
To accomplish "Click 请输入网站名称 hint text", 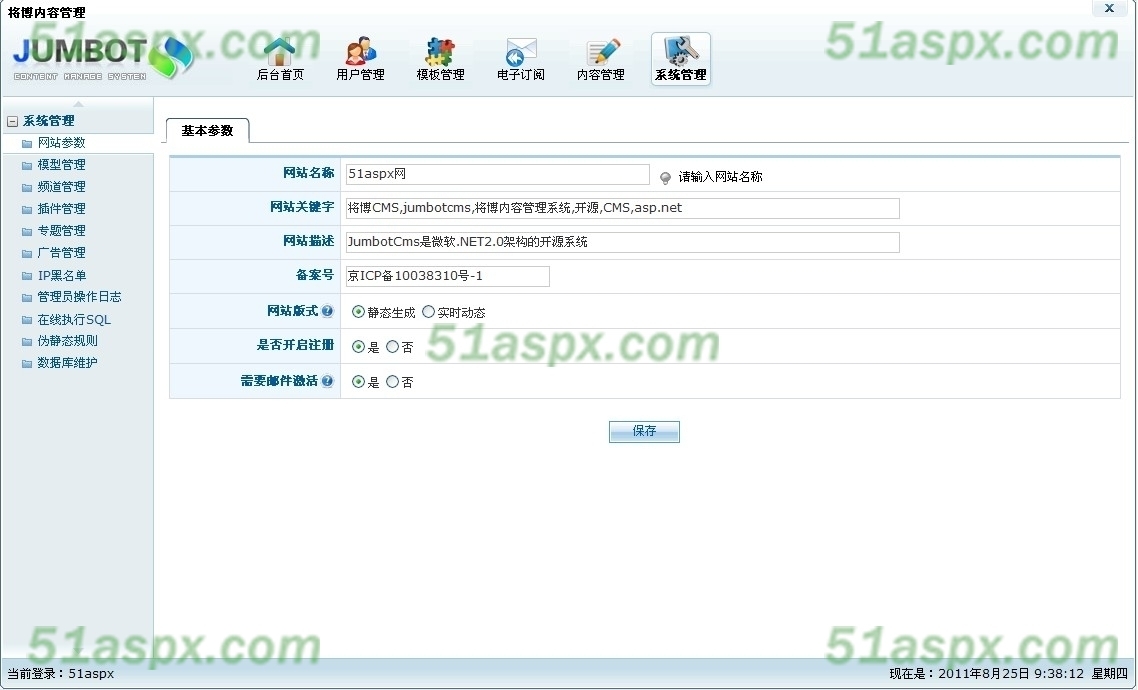I will pyautogui.click(x=720, y=177).
